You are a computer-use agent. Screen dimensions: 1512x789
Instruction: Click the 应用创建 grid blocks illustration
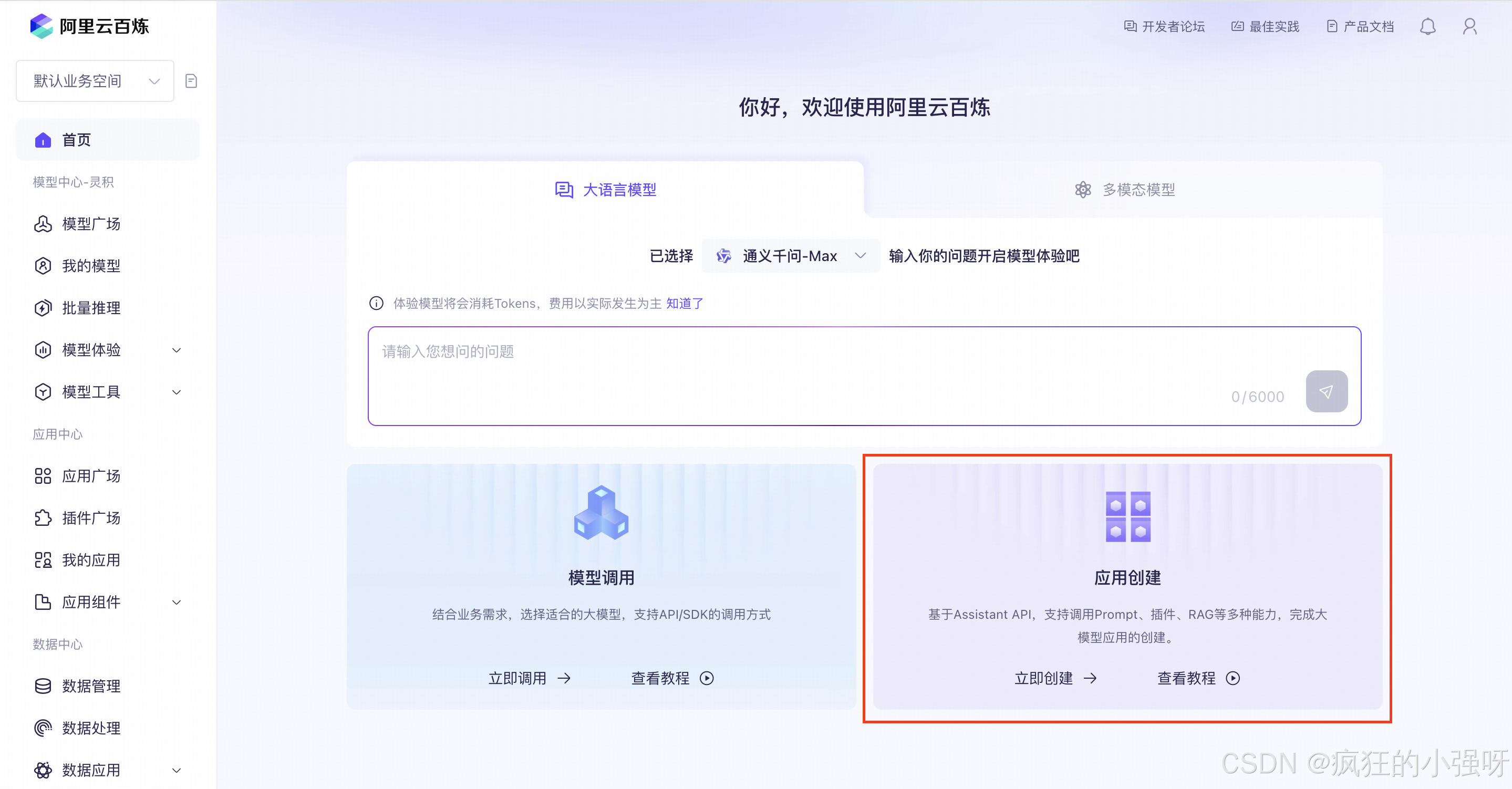tap(1127, 516)
